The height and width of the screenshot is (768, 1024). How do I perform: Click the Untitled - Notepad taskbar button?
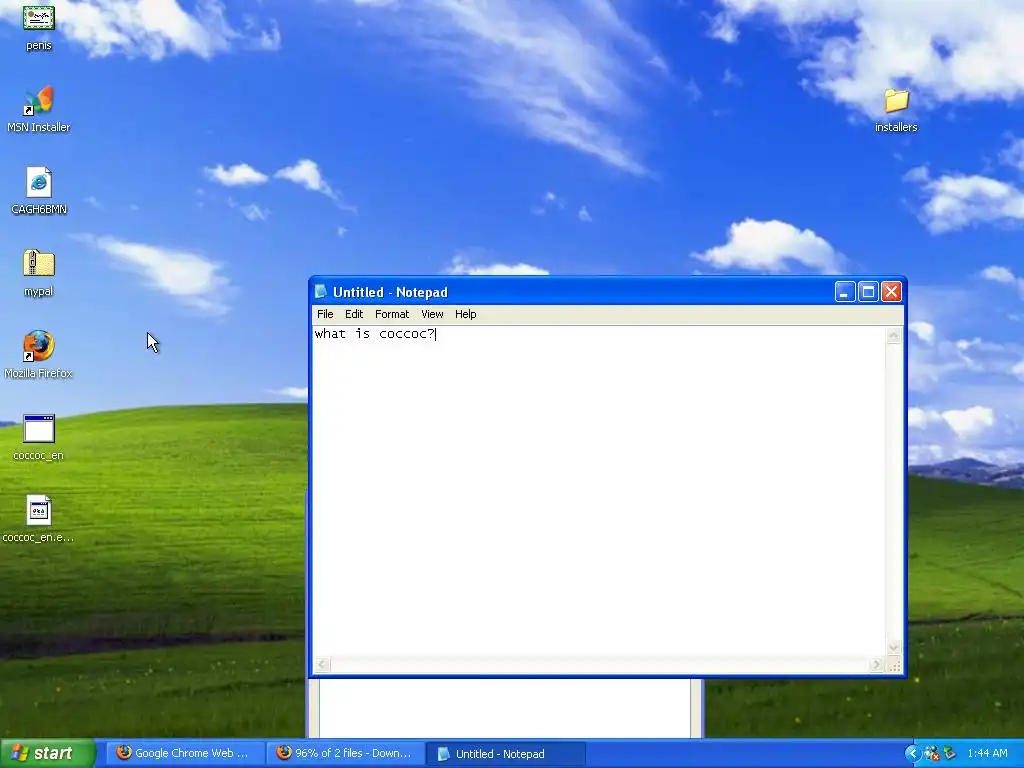[x=505, y=754]
